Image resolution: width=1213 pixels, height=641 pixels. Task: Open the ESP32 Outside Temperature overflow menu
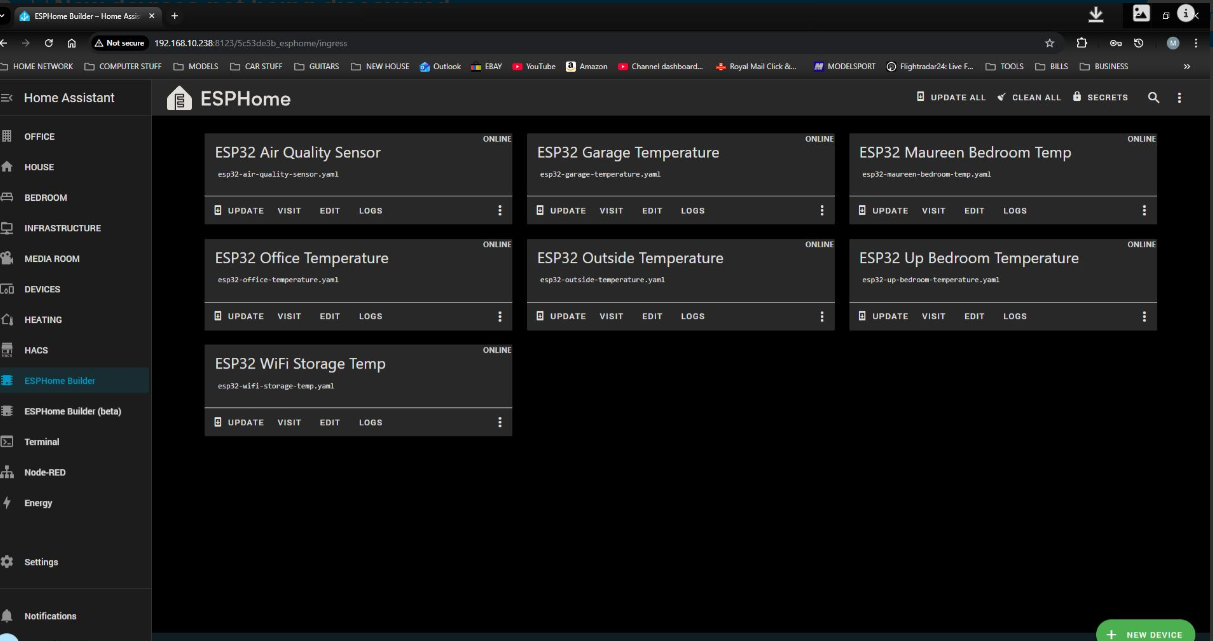[x=822, y=316]
